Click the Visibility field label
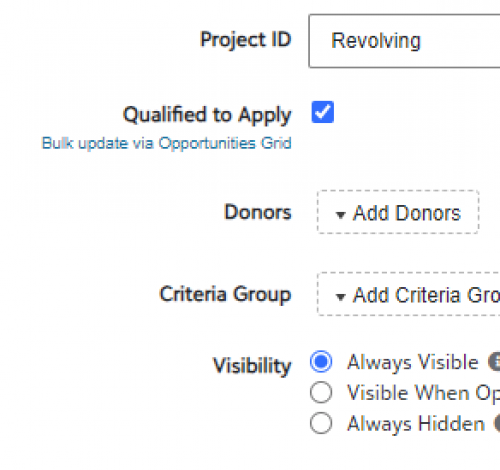Image resolution: width=500 pixels, height=470 pixels. point(252,366)
